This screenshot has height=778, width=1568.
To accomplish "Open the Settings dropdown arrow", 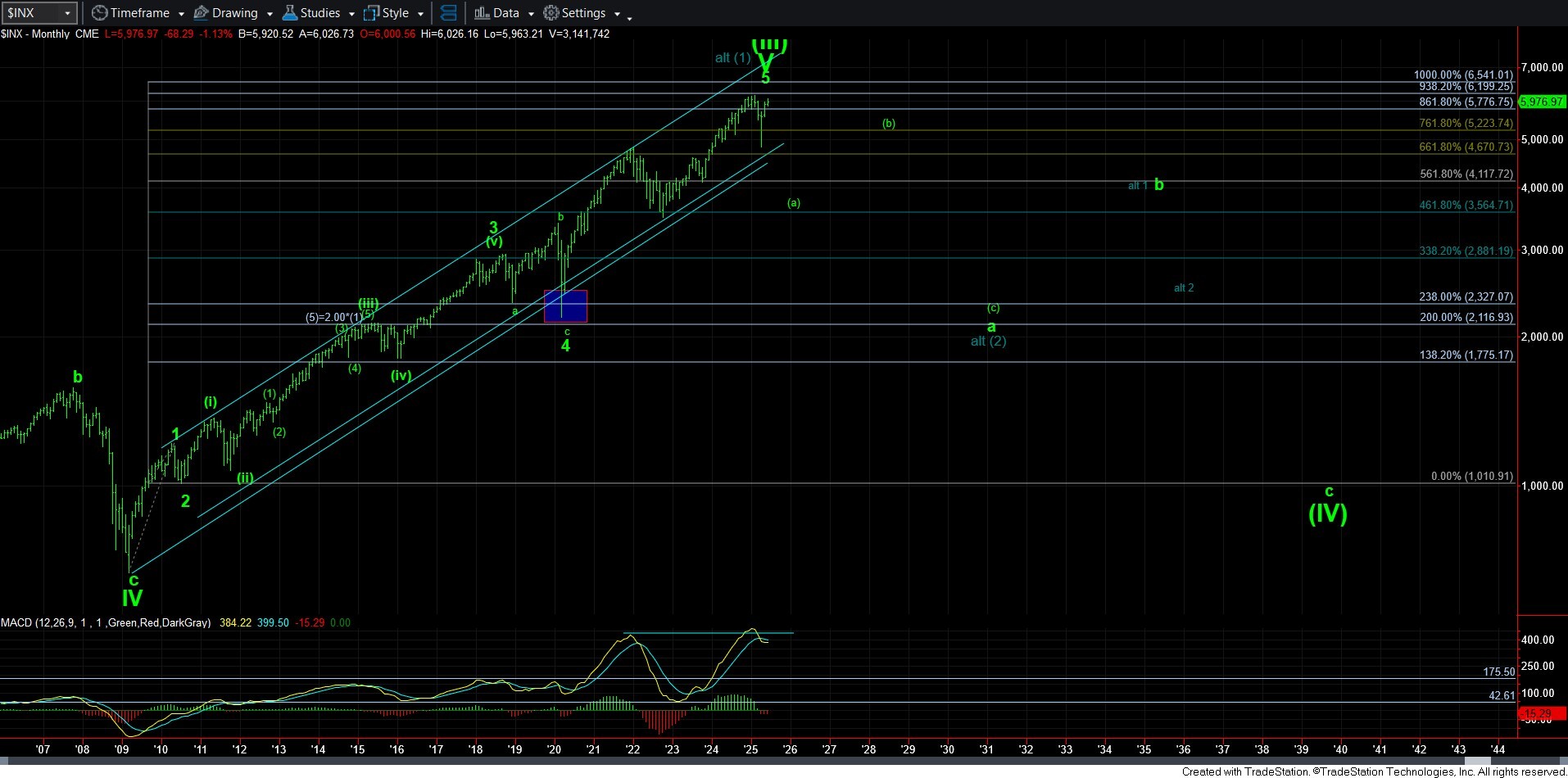I will point(617,15).
